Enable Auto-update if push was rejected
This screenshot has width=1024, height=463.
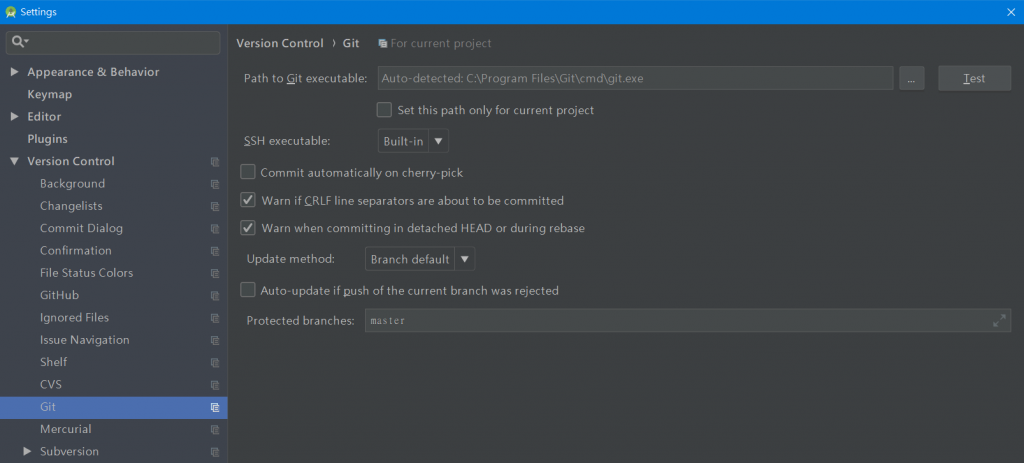point(248,290)
